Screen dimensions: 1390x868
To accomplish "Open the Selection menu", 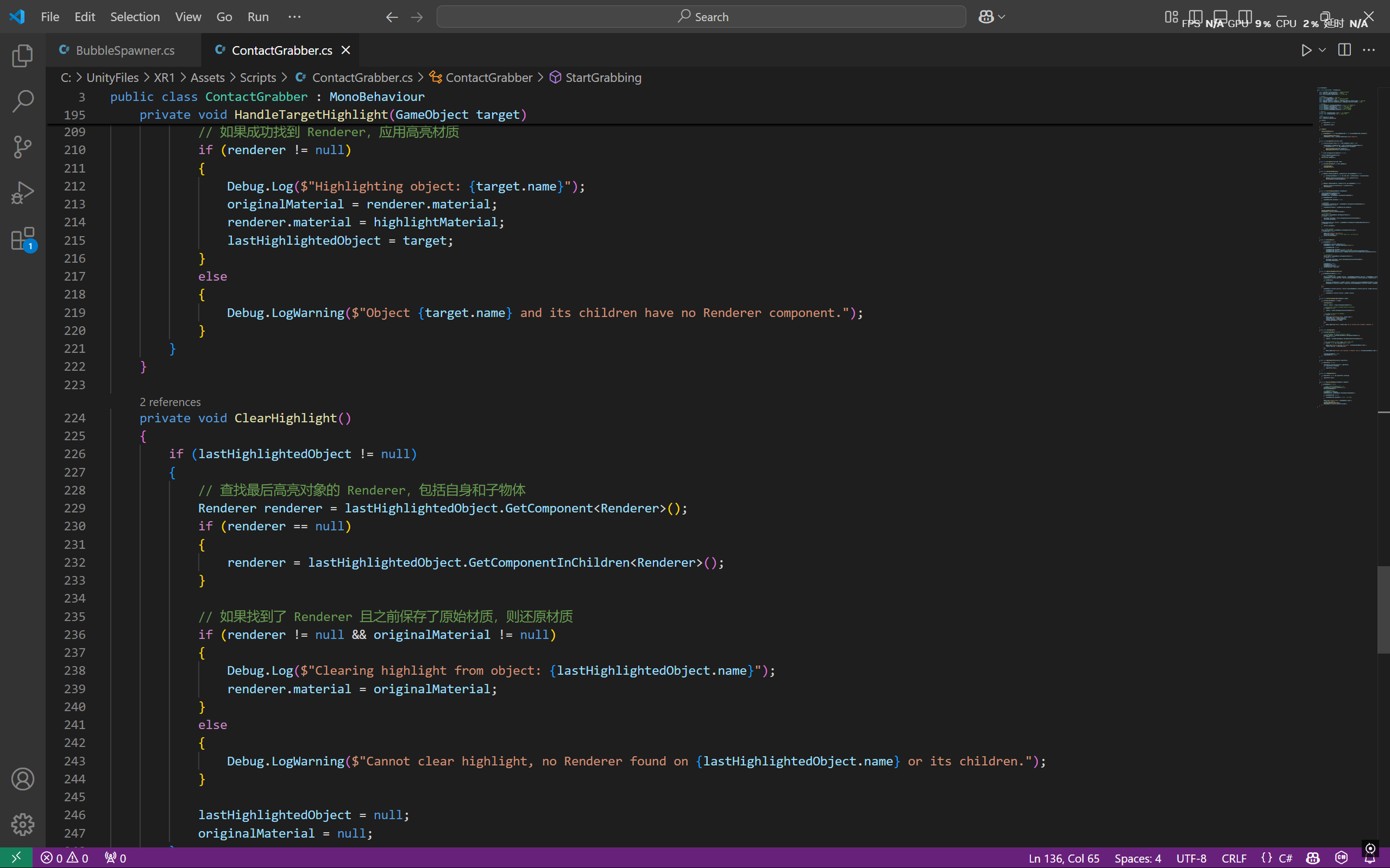I will [135, 17].
